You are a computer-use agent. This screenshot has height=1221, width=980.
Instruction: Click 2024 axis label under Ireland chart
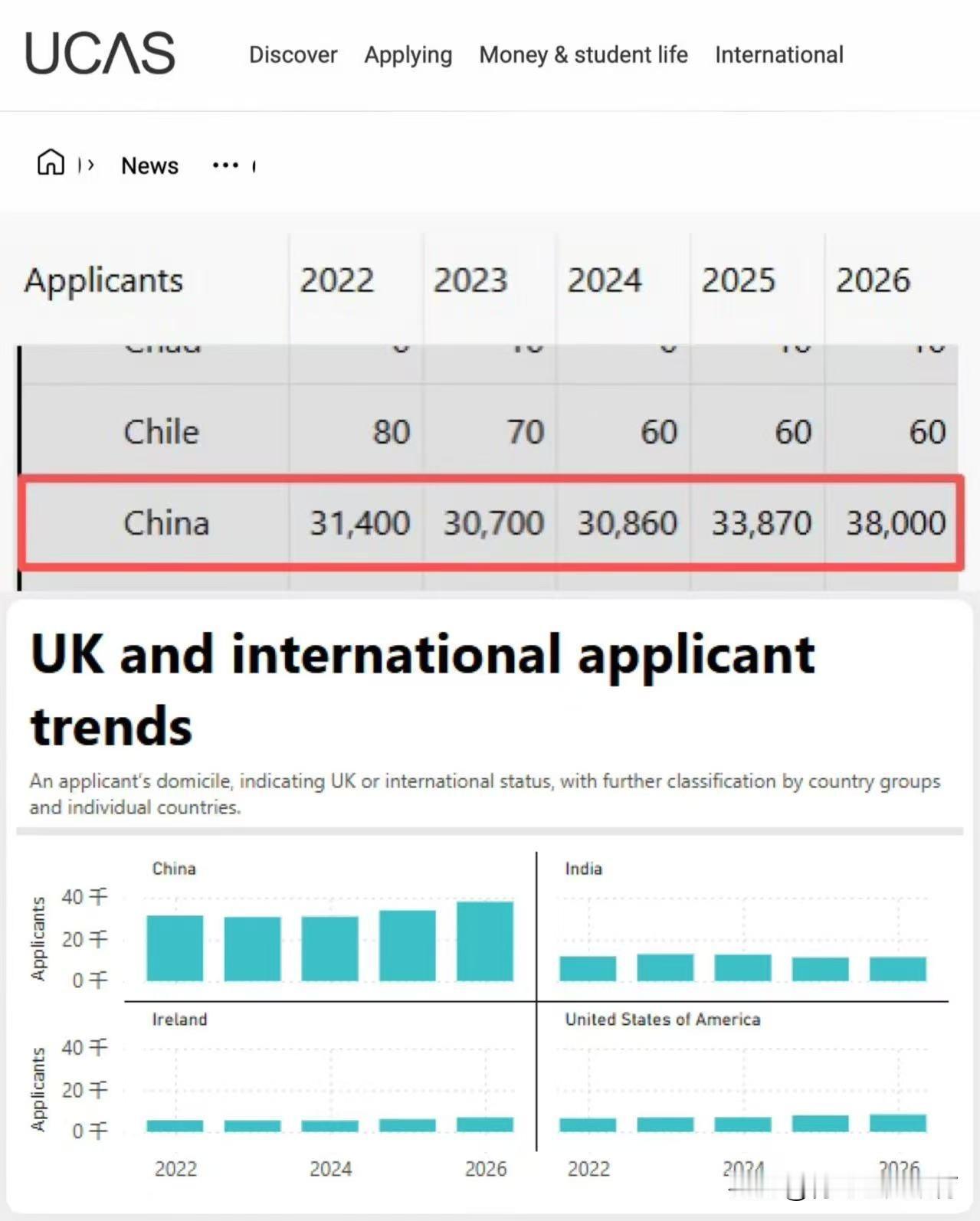pos(330,1169)
